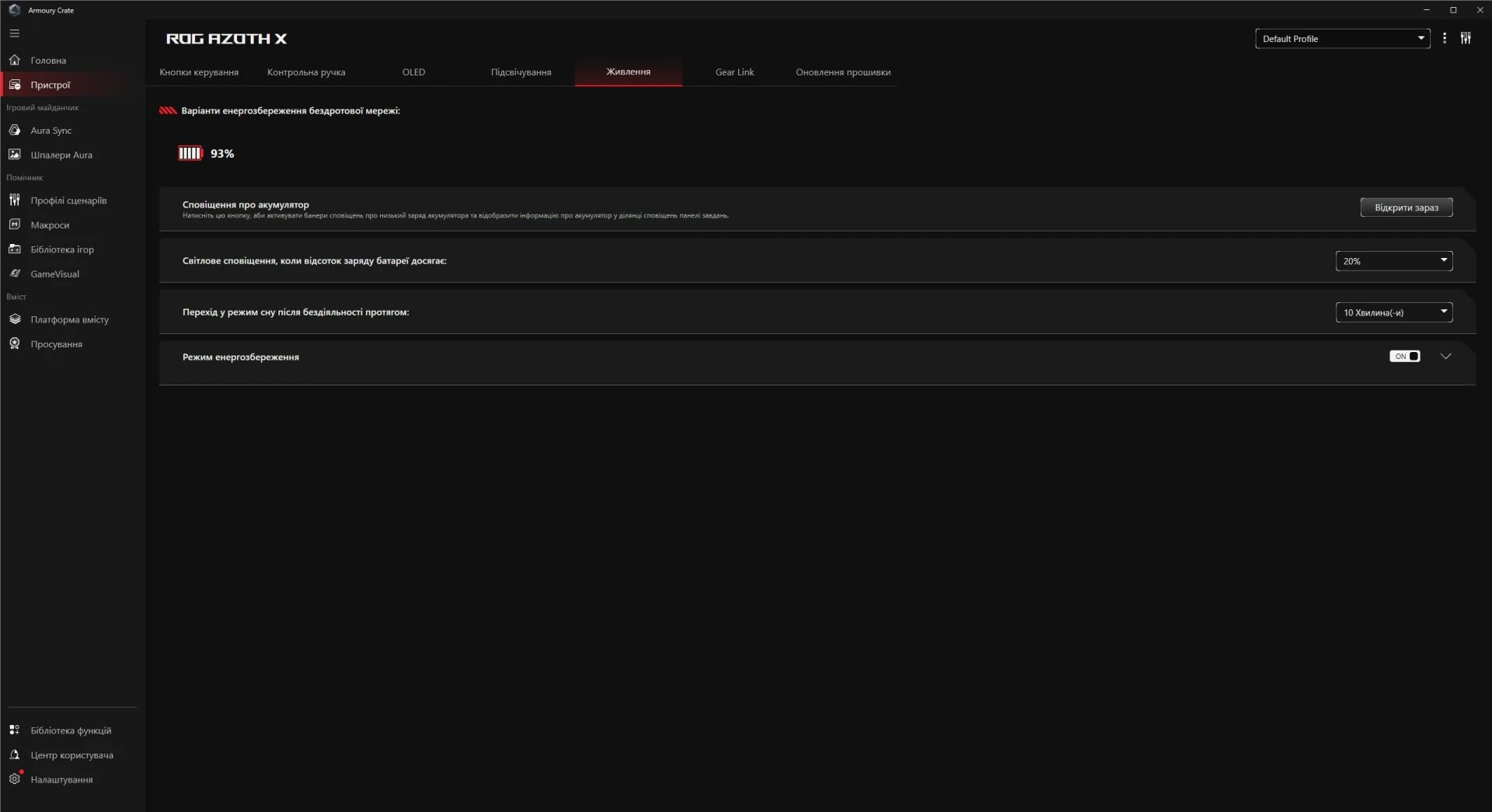Switch to the OLED tab
This screenshot has width=1492, height=812.
413,72
